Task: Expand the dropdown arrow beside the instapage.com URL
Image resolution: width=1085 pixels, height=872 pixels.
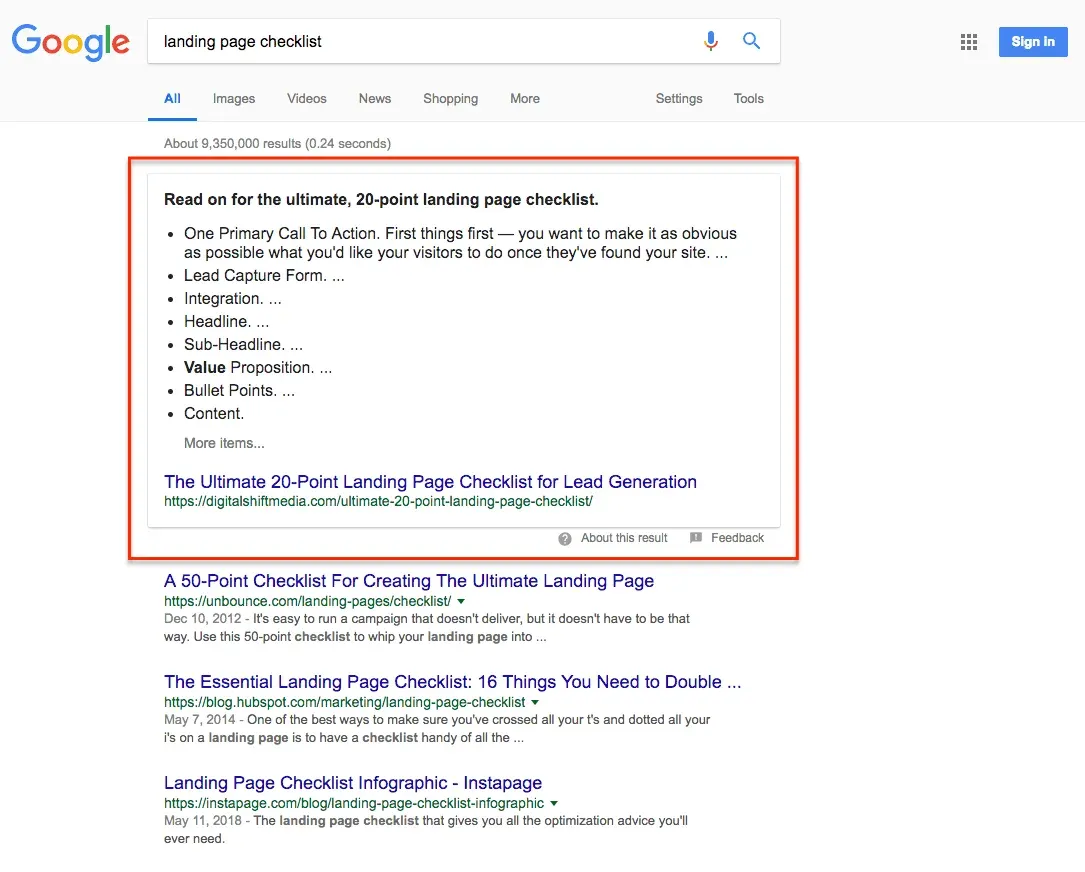Action: [x=555, y=803]
